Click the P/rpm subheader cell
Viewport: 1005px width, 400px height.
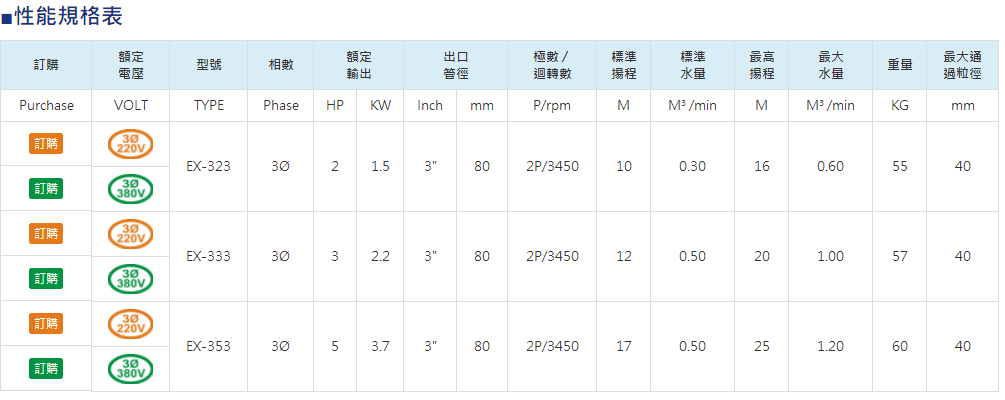click(x=552, y=105)
